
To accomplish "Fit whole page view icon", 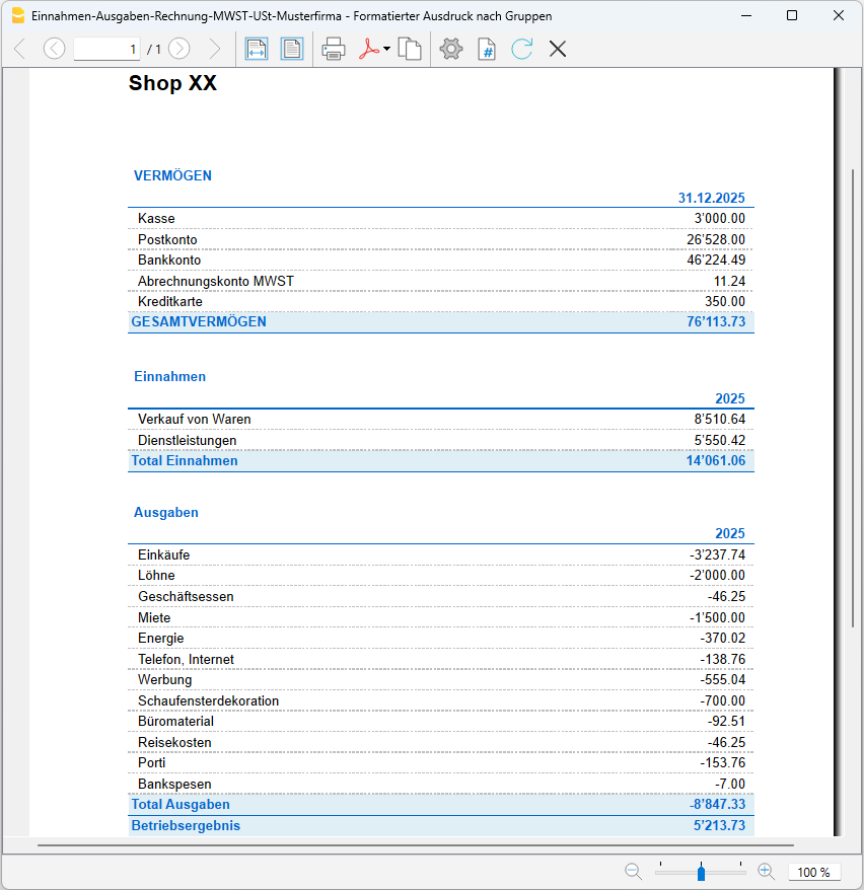I will (292, 49).
